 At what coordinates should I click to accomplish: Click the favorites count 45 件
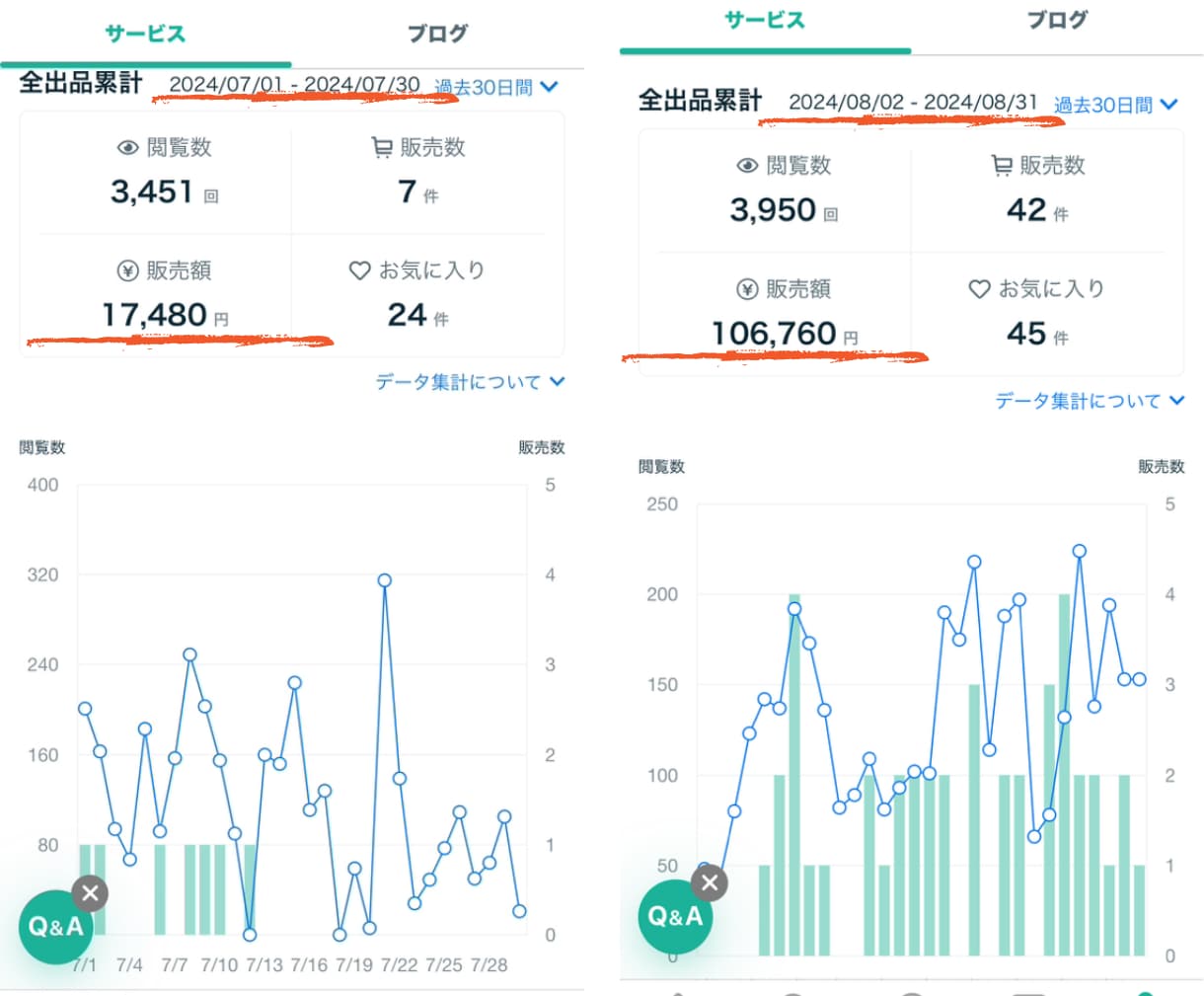pyautogui.click(x=1037, y=334)
